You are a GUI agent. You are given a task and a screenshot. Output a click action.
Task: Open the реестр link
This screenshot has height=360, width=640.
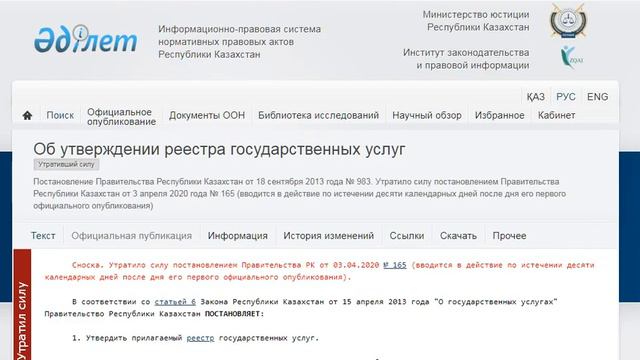click(200, 338)
